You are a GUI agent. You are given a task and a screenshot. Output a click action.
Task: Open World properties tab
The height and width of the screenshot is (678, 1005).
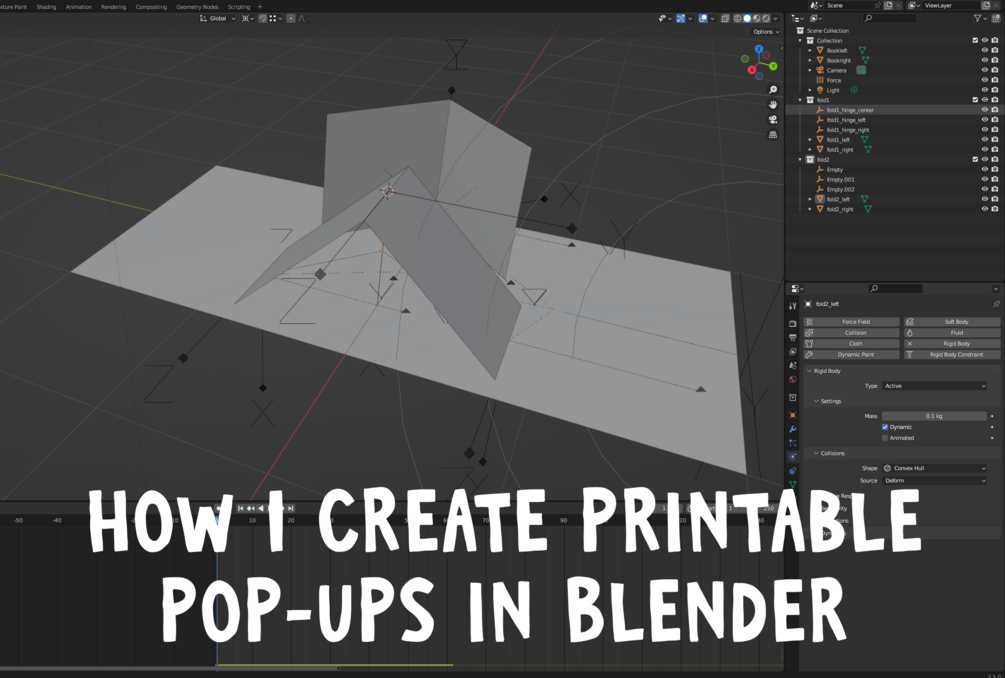coord(793,379)
